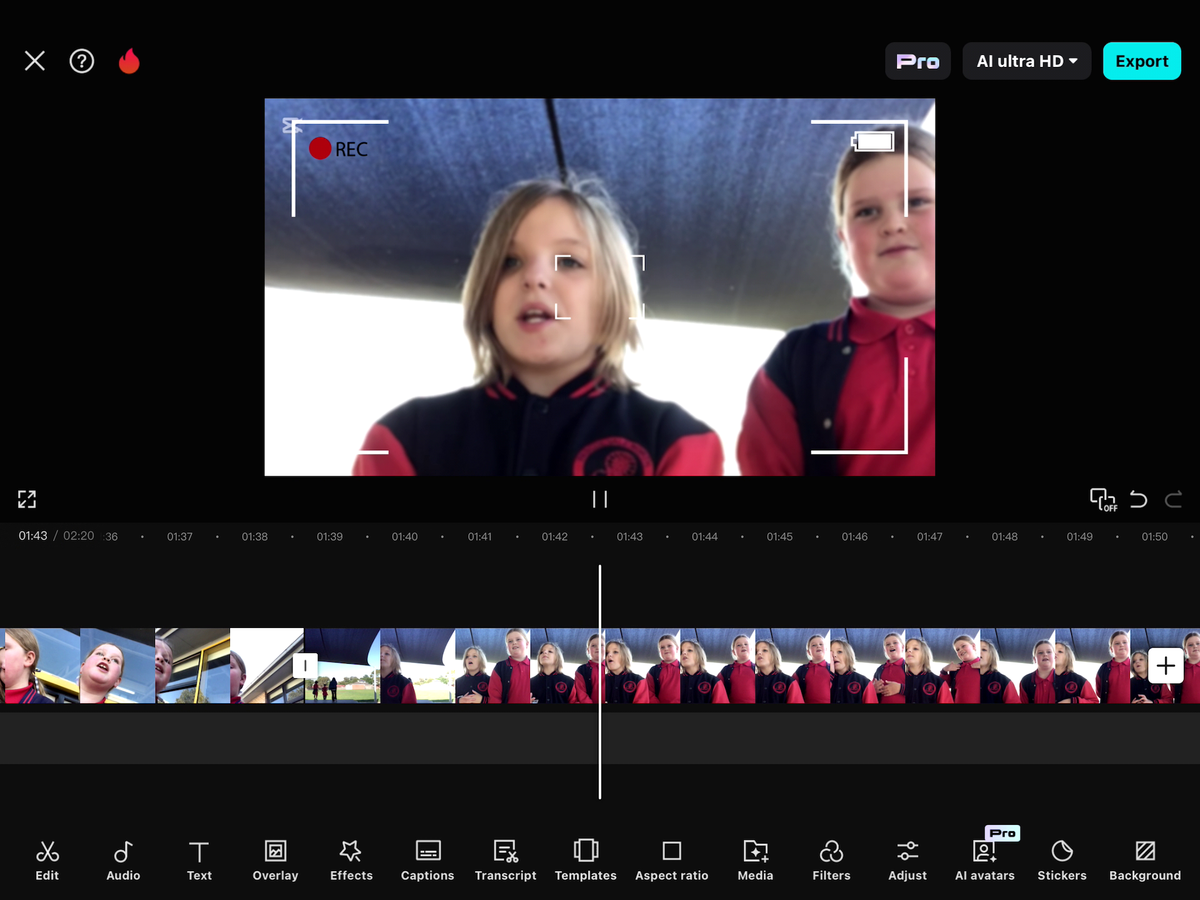This screenshot has height=900, width=1200.
Task: Export the video
Action: [x=1142, y=61]
